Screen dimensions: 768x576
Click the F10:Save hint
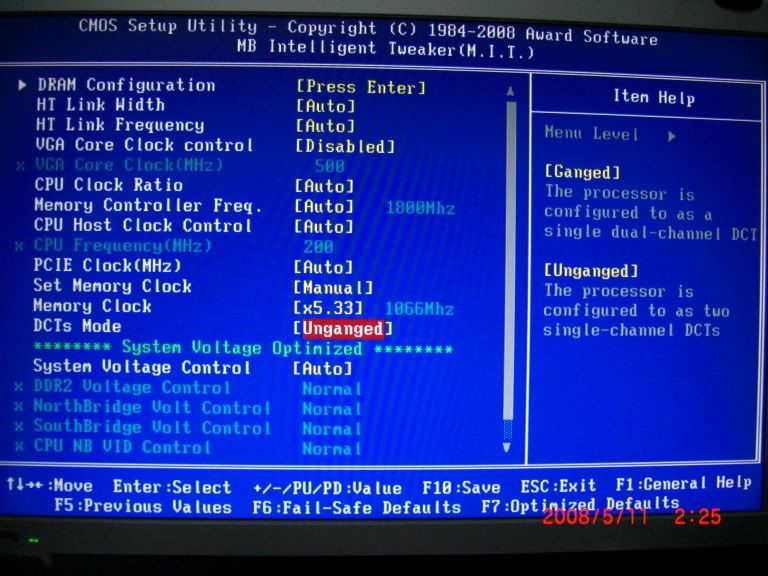(461, 487)
